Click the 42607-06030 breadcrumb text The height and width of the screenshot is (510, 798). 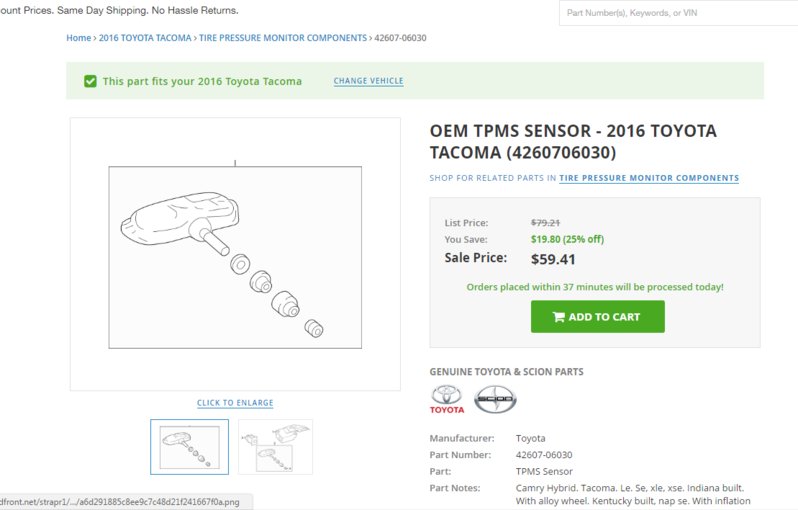click(401, 38)
